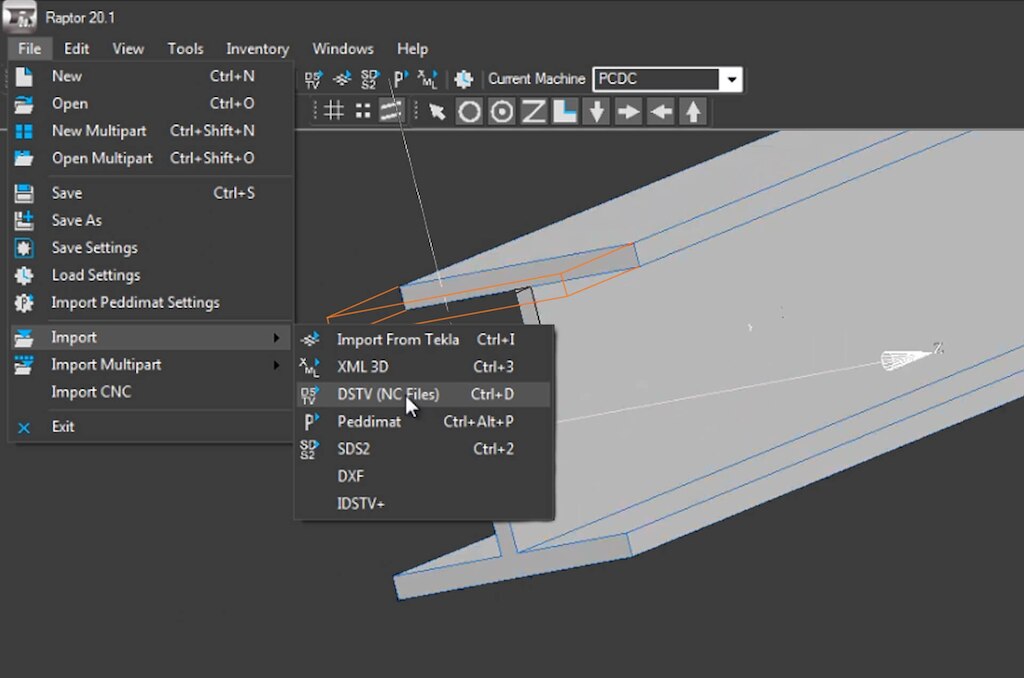This screenshot has height=678, width=1024.
Task: Click Import From Tekla option
Action: (398, 340)
